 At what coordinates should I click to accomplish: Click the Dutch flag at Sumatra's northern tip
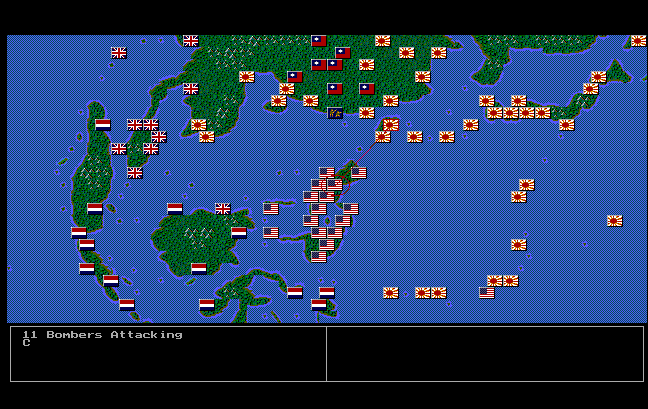pyautogui.click(x=103, y=125)
